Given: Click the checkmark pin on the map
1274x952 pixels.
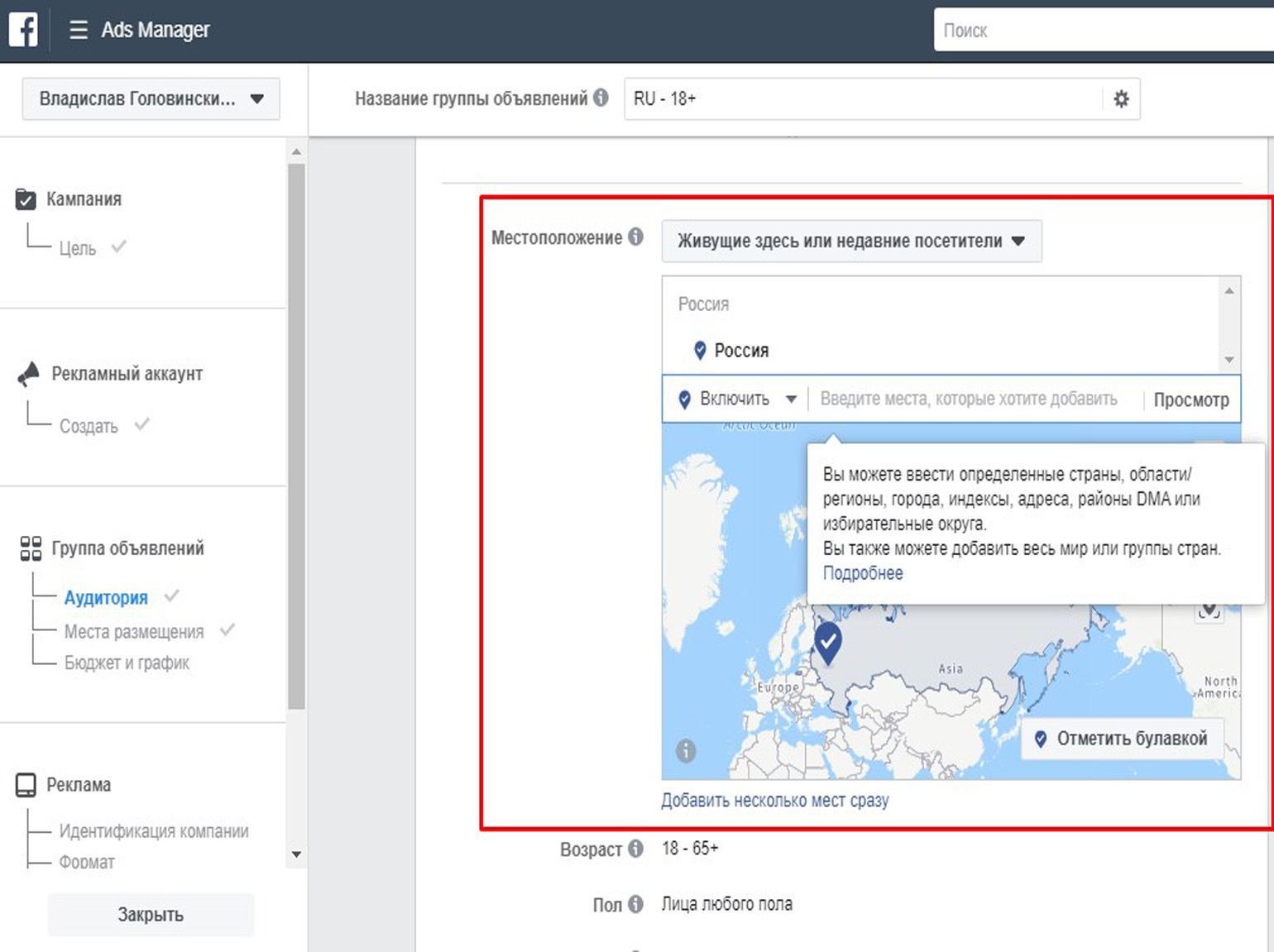Looking at the screenshot, I should (x=828, y=643).
